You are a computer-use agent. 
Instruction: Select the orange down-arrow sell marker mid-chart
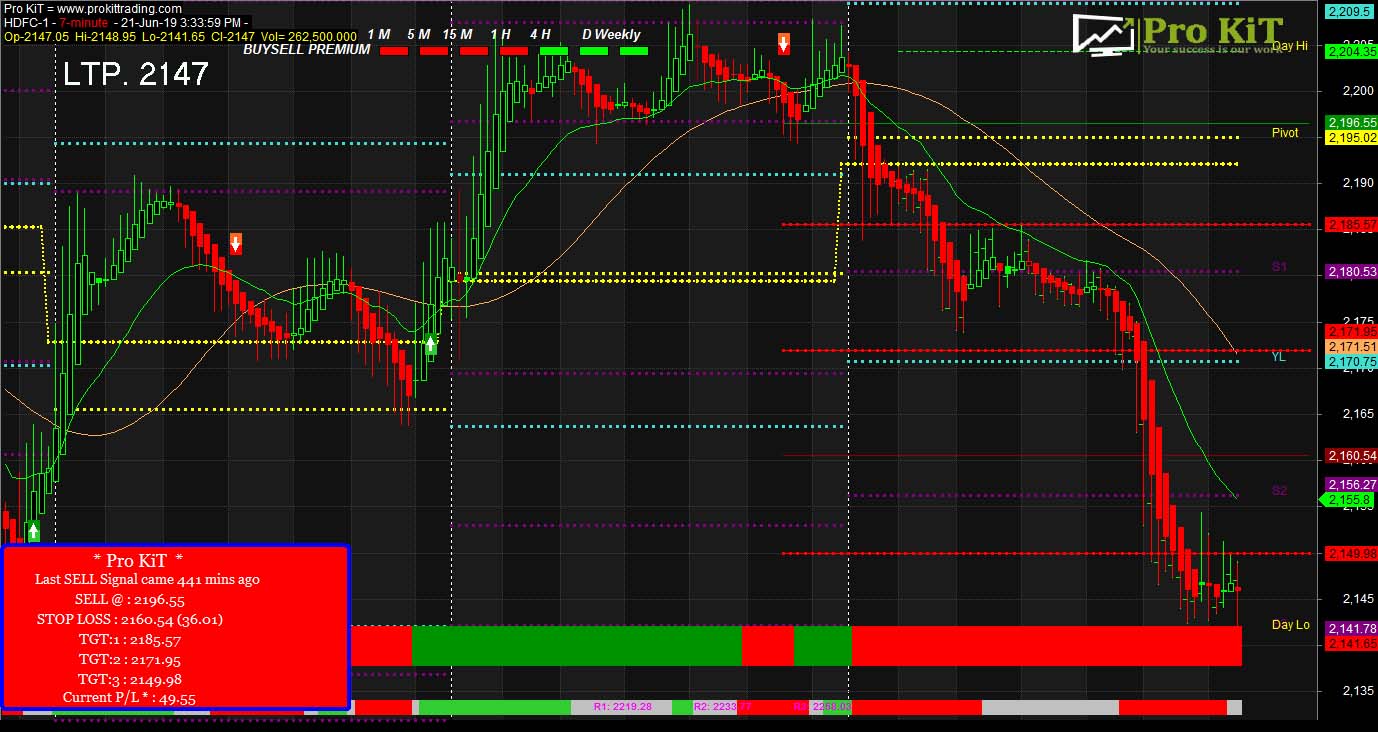(x=235, y=243)
